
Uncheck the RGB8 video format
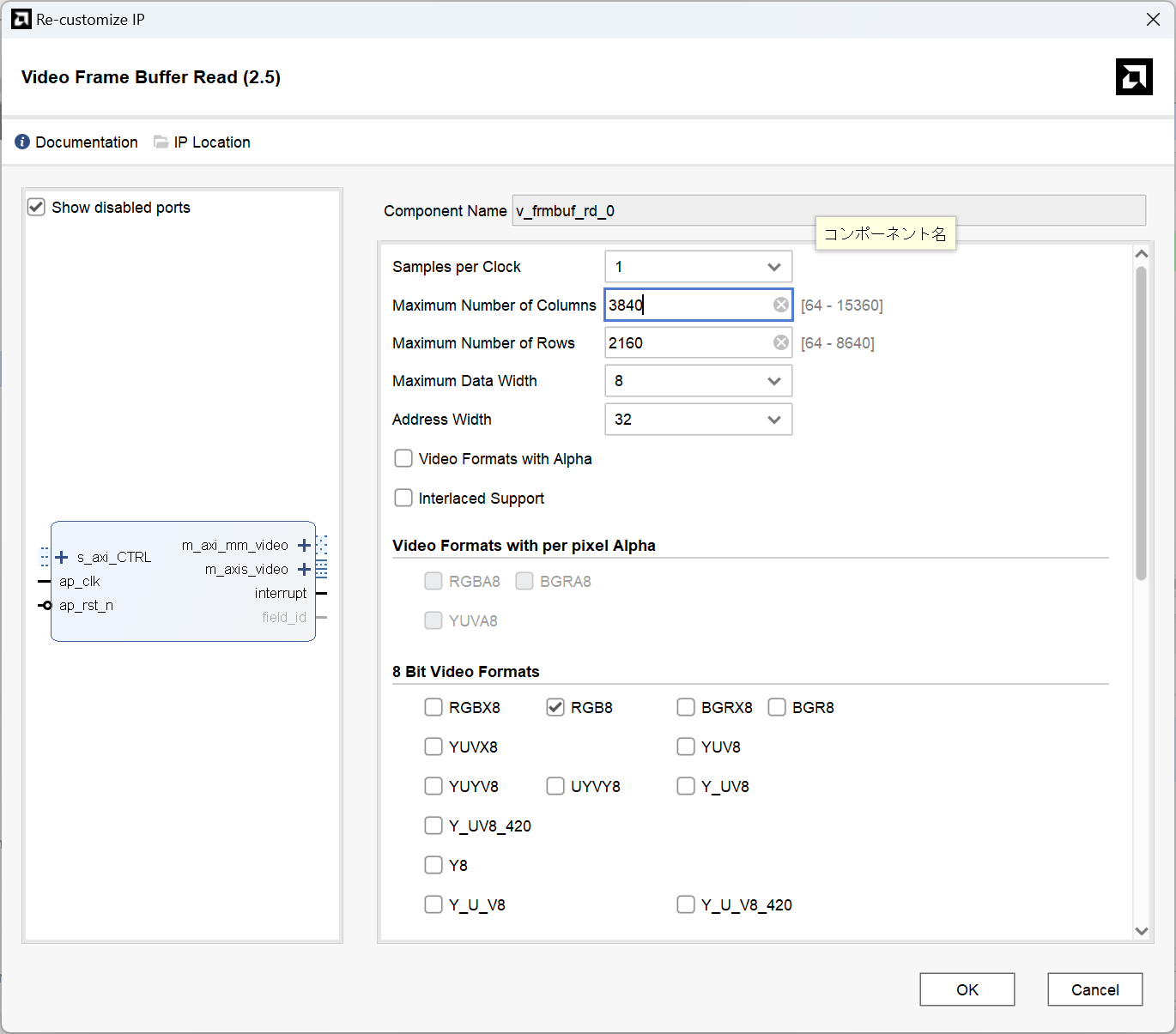[x=555, y=707]
